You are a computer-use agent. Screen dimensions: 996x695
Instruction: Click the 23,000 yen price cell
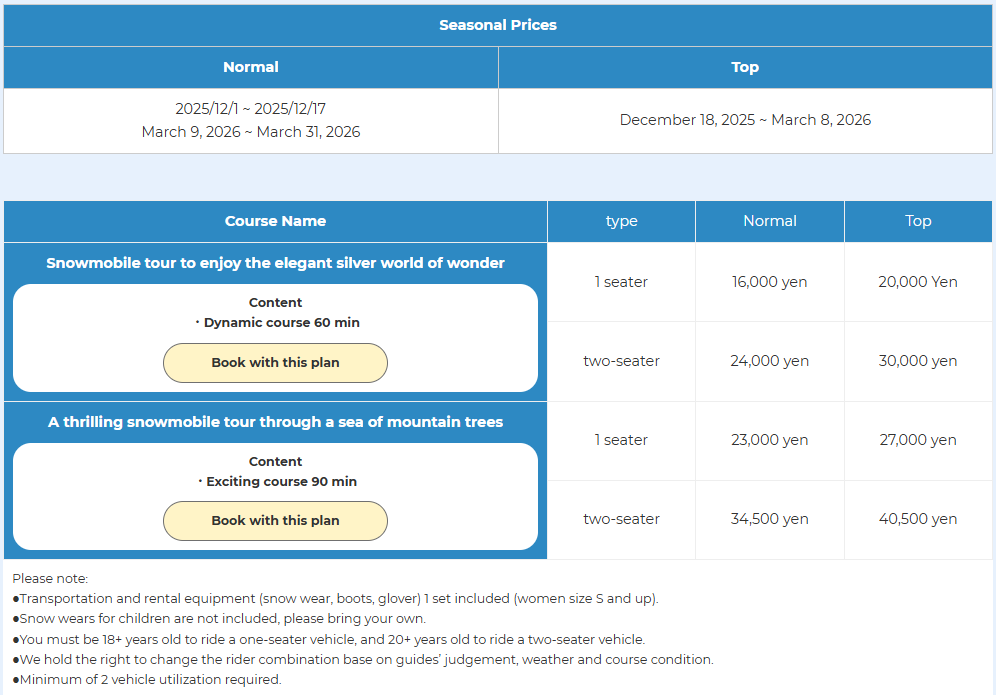[769, 440]
